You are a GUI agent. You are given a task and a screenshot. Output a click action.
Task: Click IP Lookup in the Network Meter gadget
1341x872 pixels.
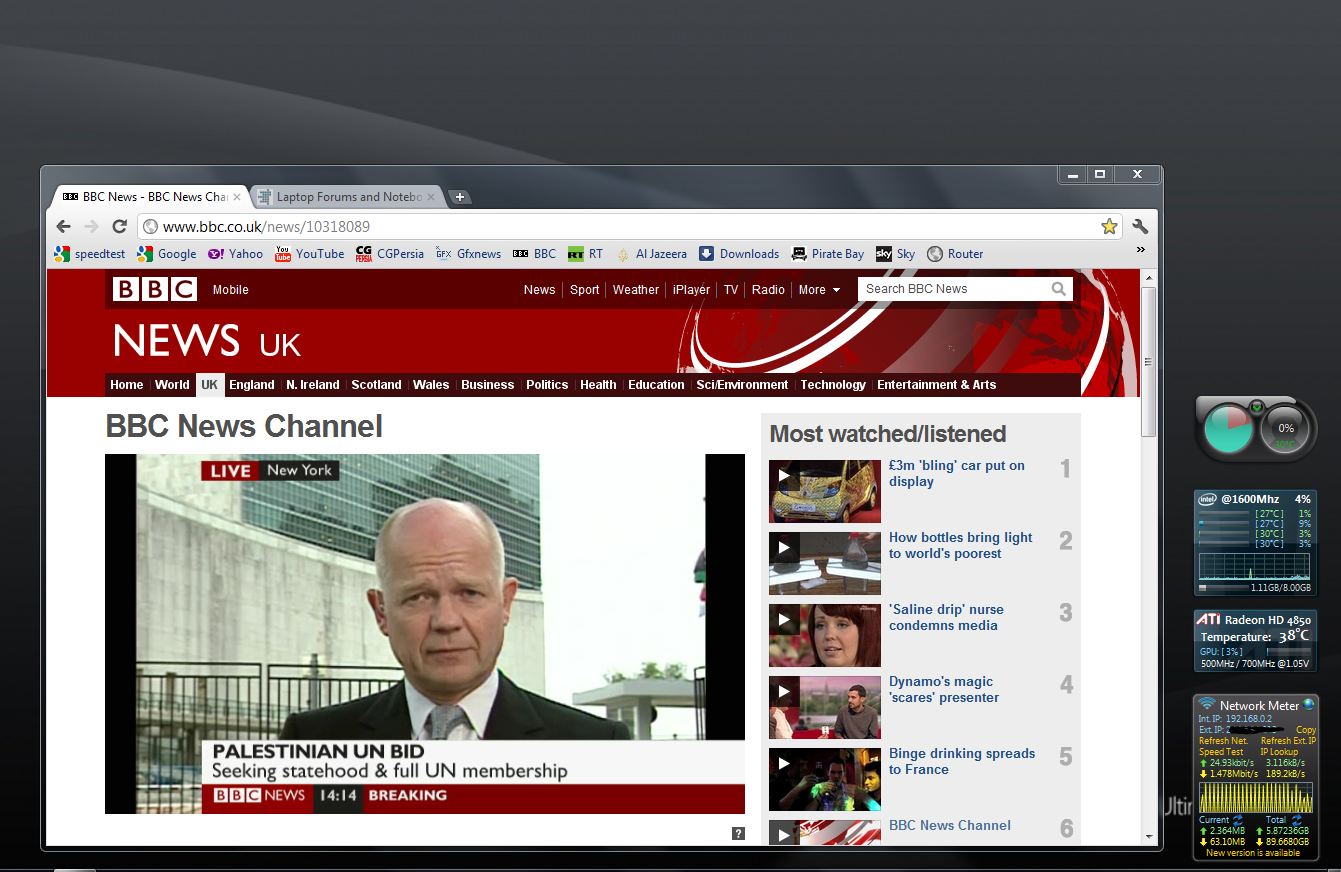(1279, 752)
